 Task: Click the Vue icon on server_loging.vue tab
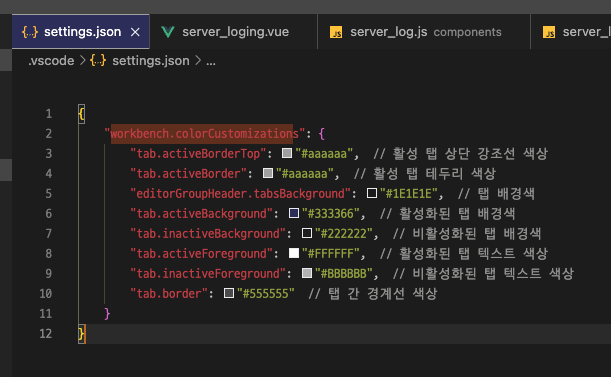tap(168, 32)
